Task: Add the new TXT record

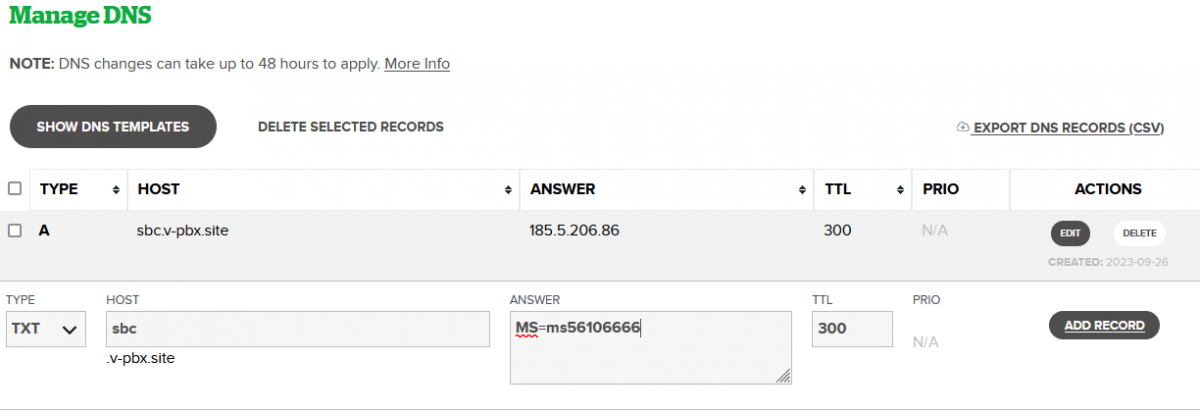Action: tap(1104, 326)
